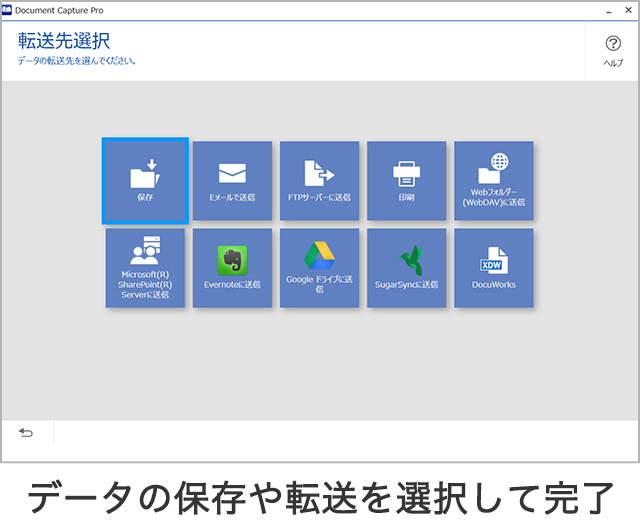
Task: Click the データの転送先を選んでください subtitle text
Action: click(x=77, y=61)
